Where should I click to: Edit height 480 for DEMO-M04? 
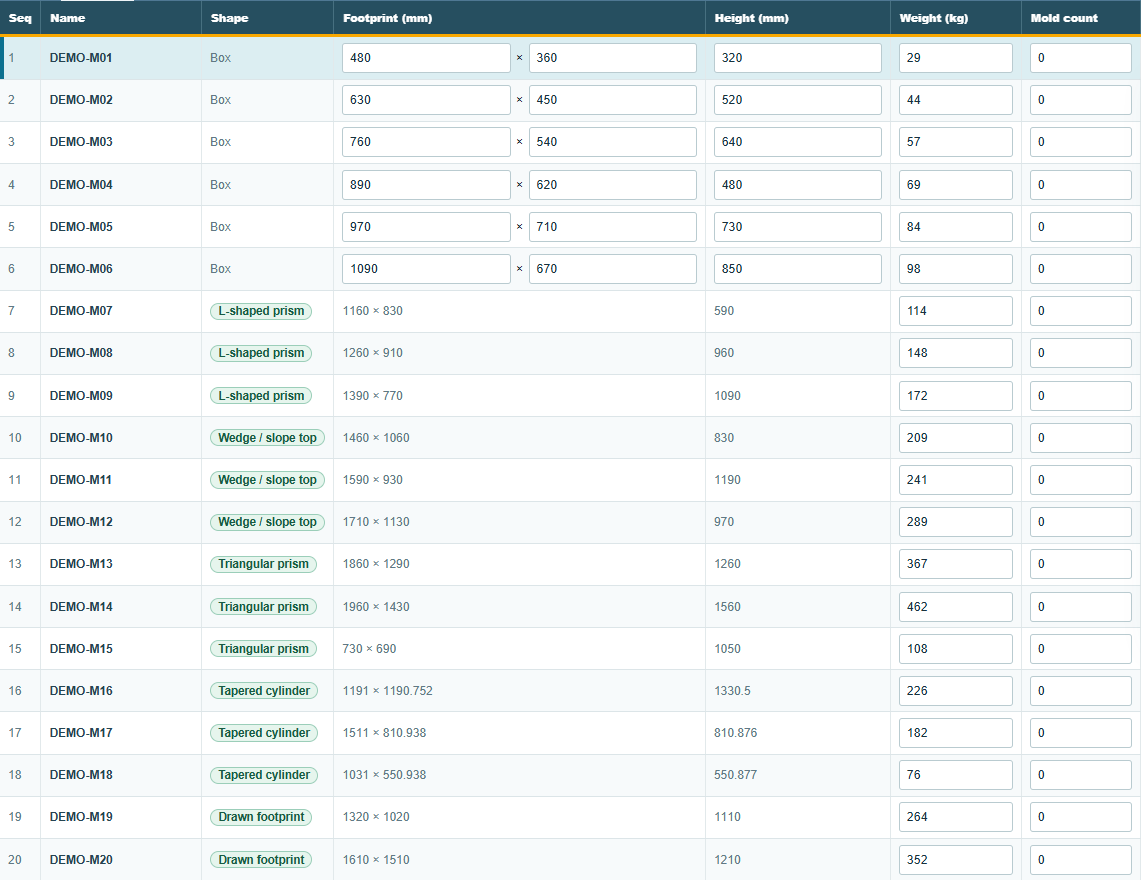click(798, 185)
